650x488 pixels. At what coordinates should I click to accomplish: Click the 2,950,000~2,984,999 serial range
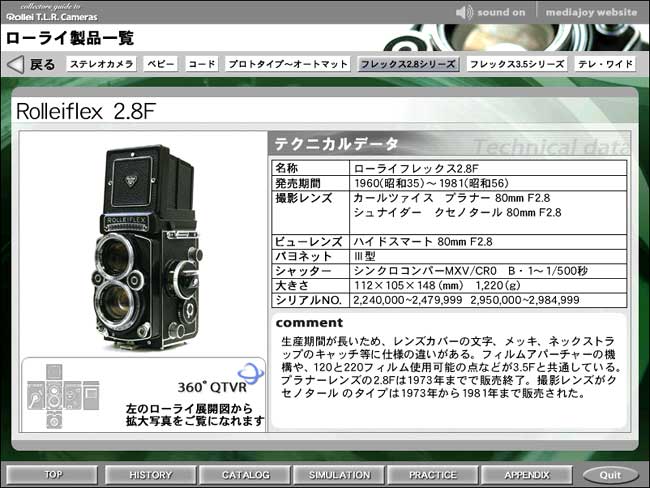525,300
